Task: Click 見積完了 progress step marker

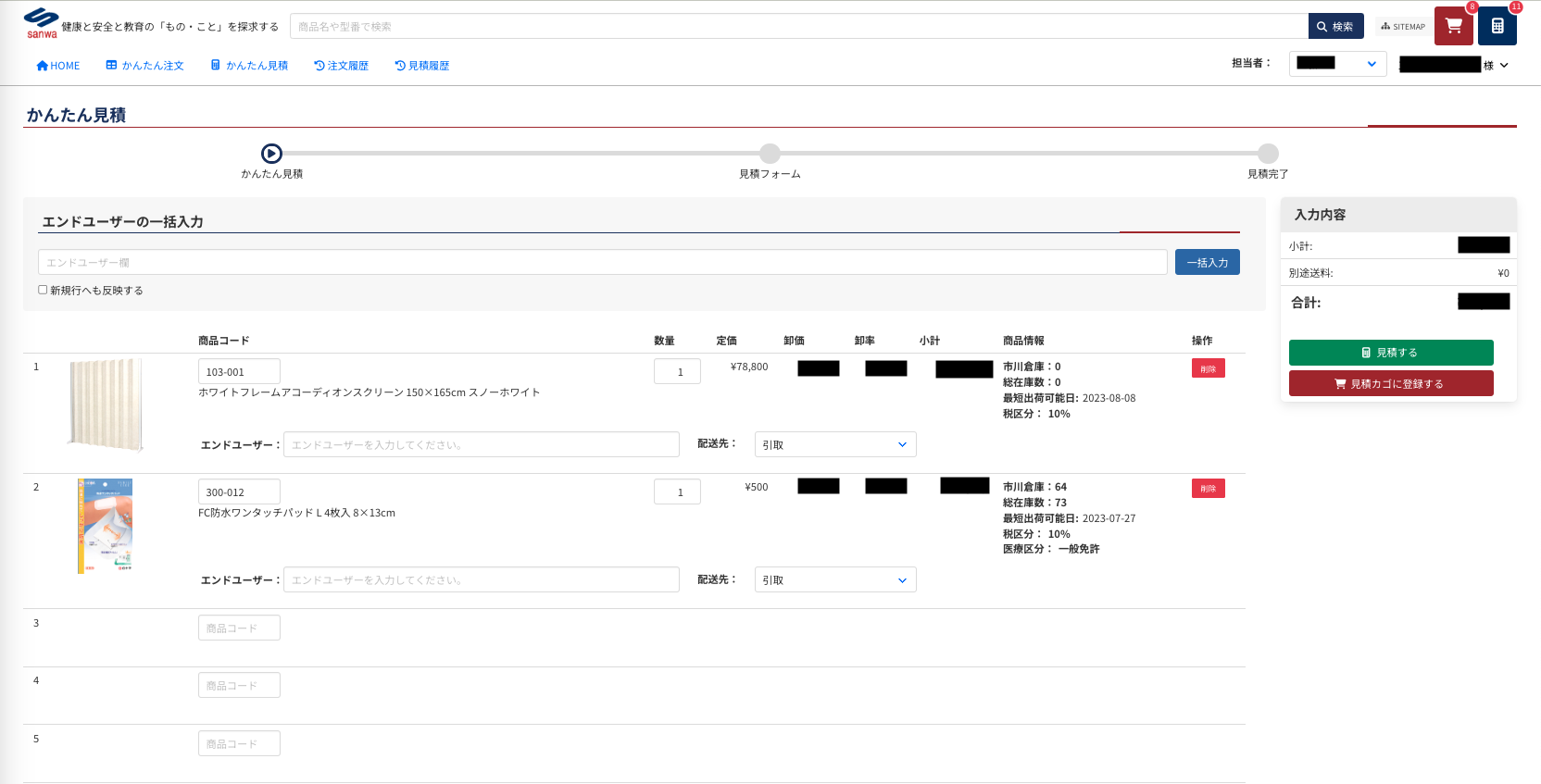Action: pyautogui.click(x=1268, y=154)
